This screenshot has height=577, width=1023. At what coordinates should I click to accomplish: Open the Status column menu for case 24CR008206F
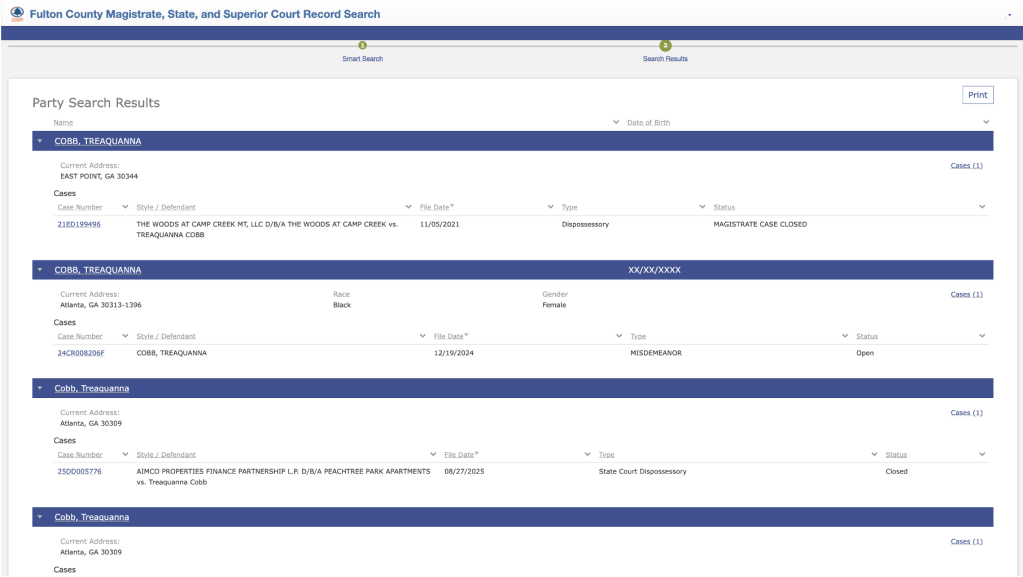982,336
